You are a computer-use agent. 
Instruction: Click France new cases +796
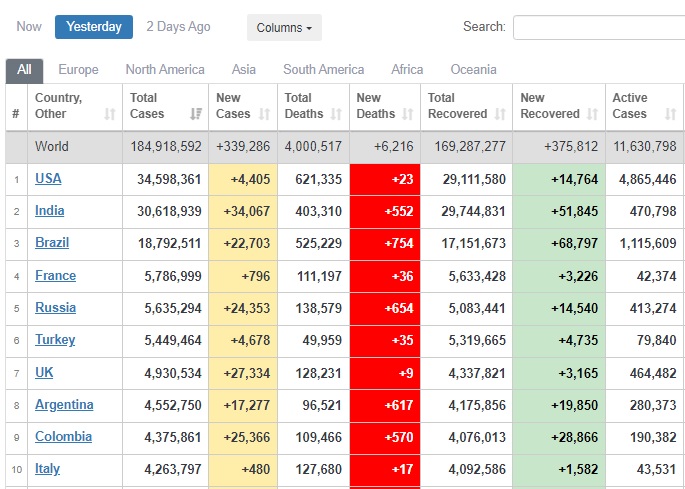point(254,276)
